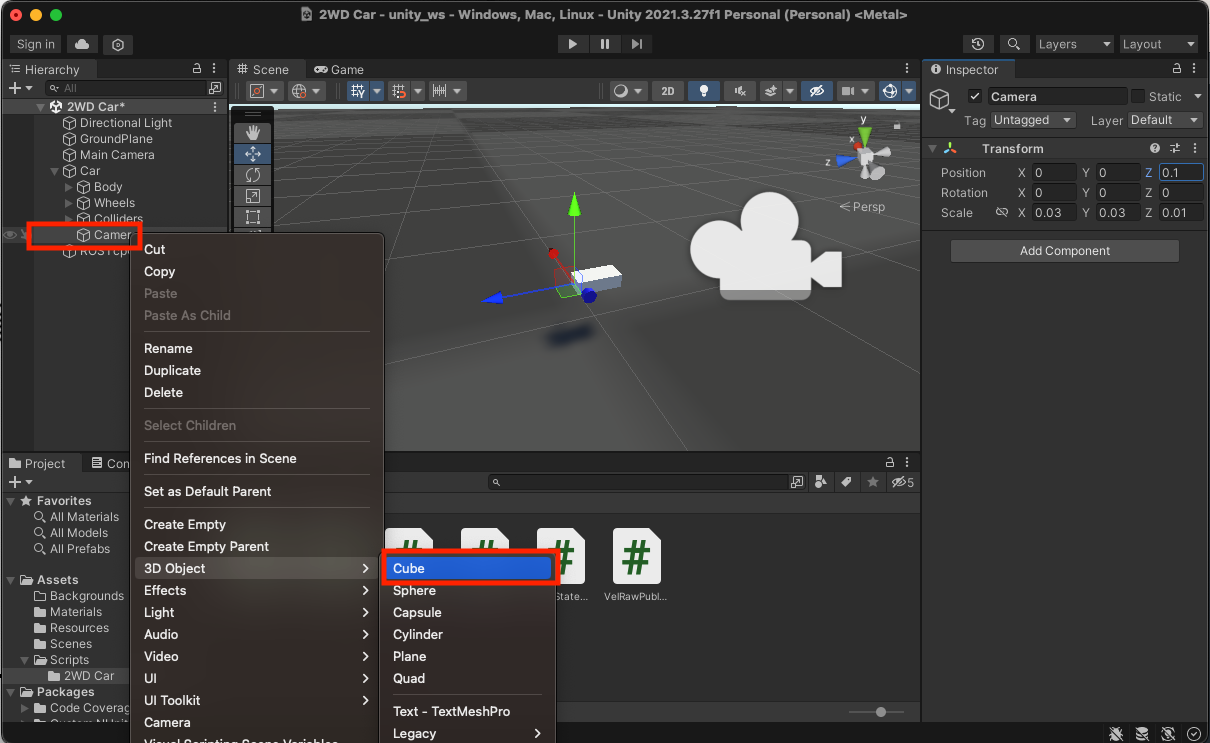Choose Cube from 3D Object submenu
The height and width of the screenshot is (743, 1210).
[x=467, y=568]
